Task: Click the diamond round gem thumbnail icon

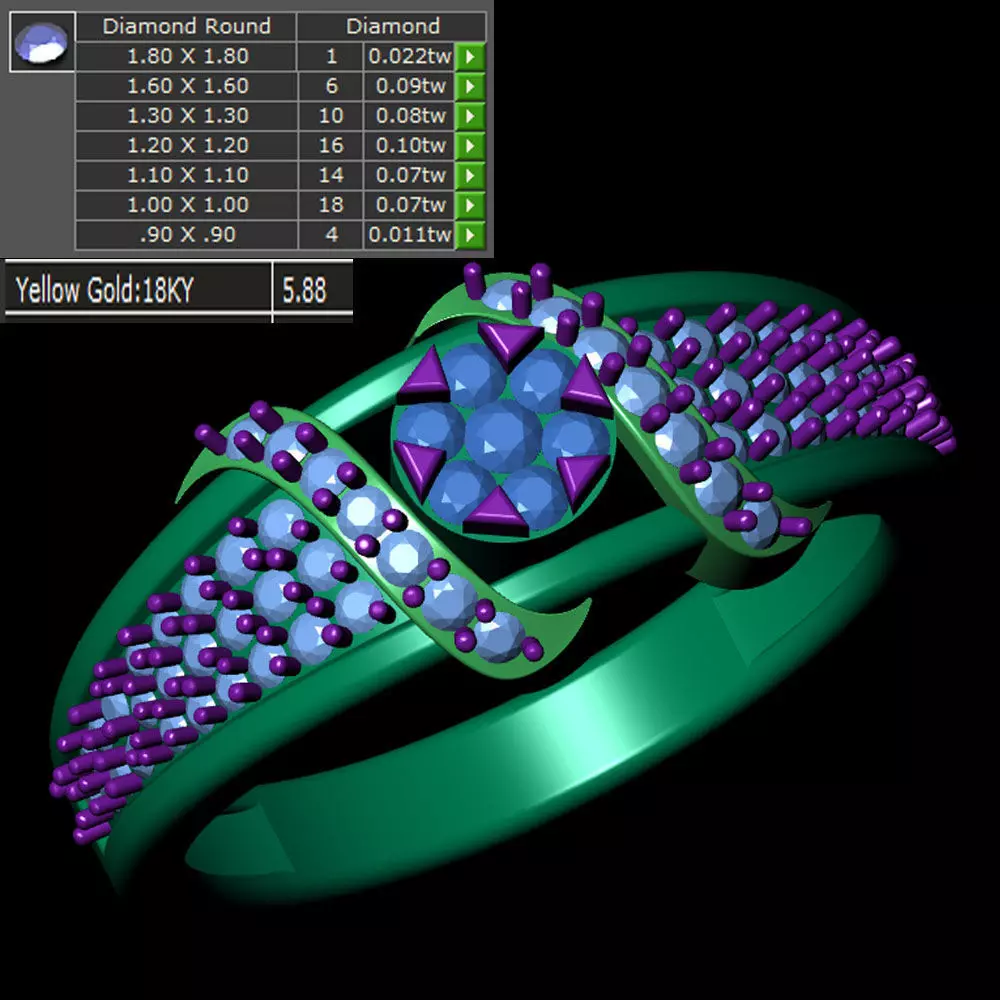Action: coord(42,42)
